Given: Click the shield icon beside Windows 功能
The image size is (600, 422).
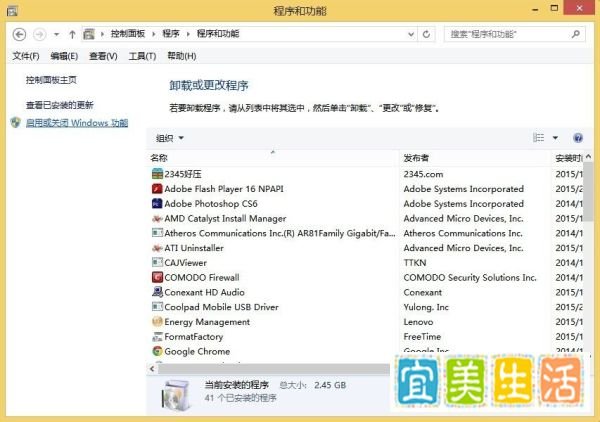Looking at the screenshot, I should (x=16, y=123).
